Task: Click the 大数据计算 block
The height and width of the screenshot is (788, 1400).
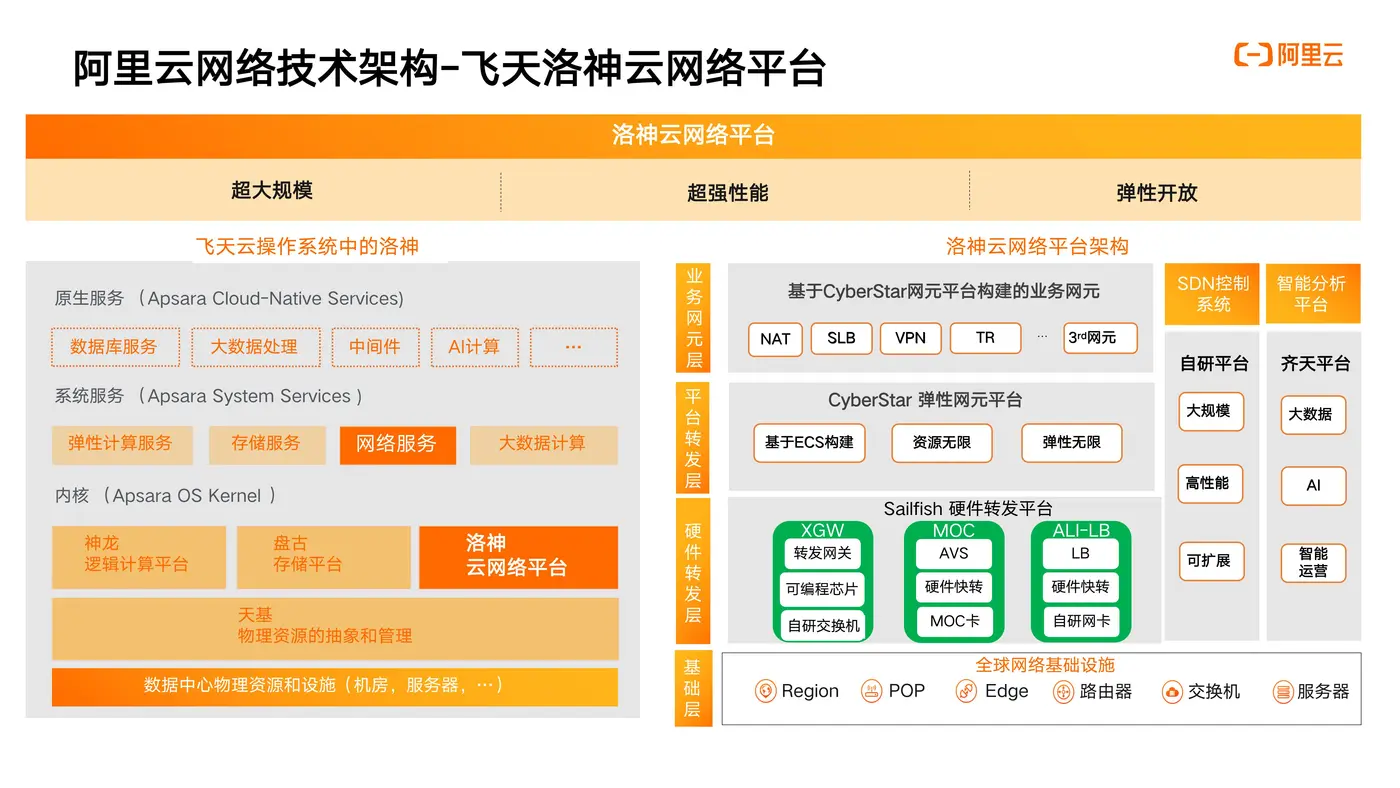Action: click(x=544, y=445)
